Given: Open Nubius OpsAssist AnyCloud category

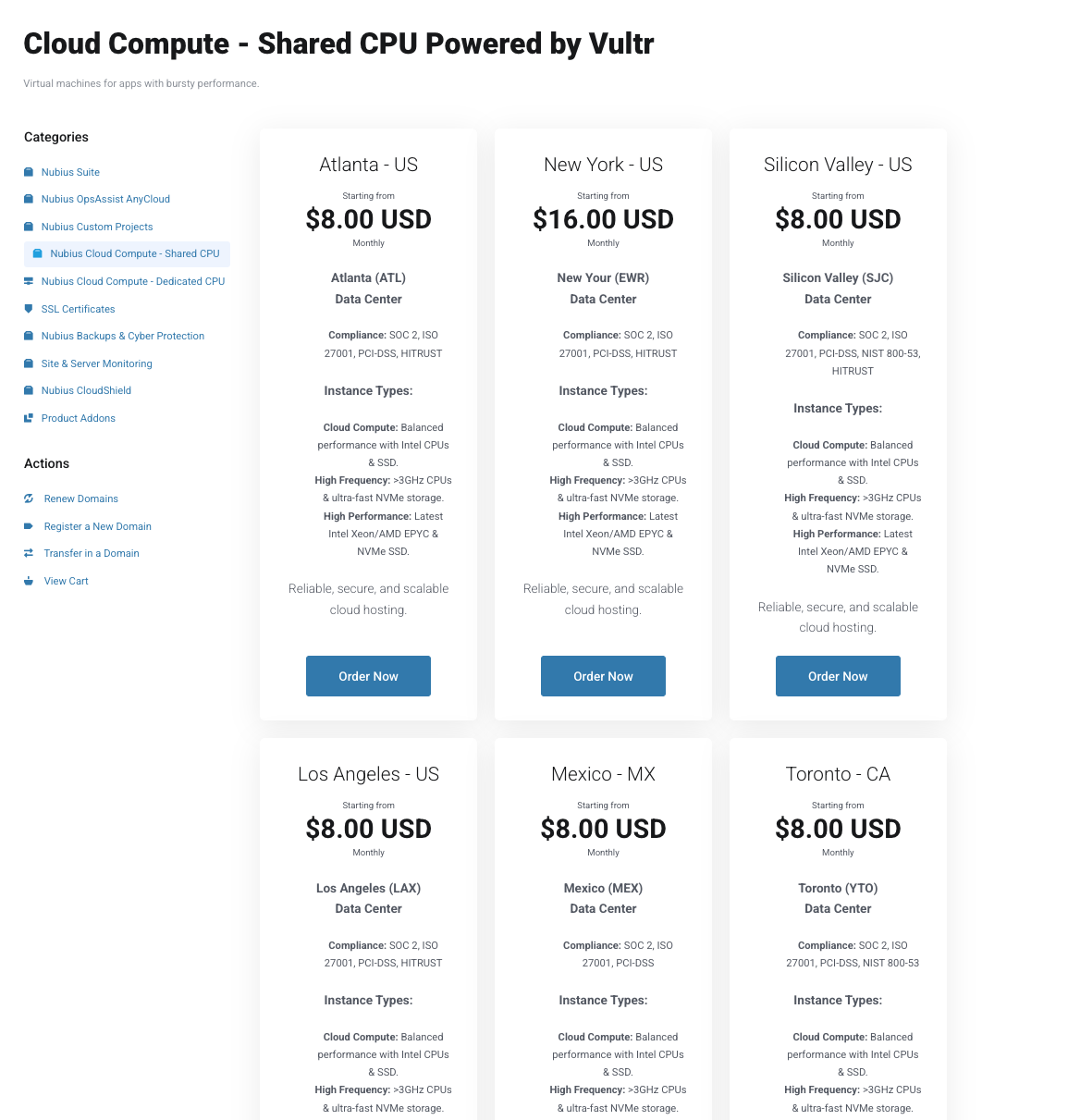Looking at the screenshot, I should 105,199.
